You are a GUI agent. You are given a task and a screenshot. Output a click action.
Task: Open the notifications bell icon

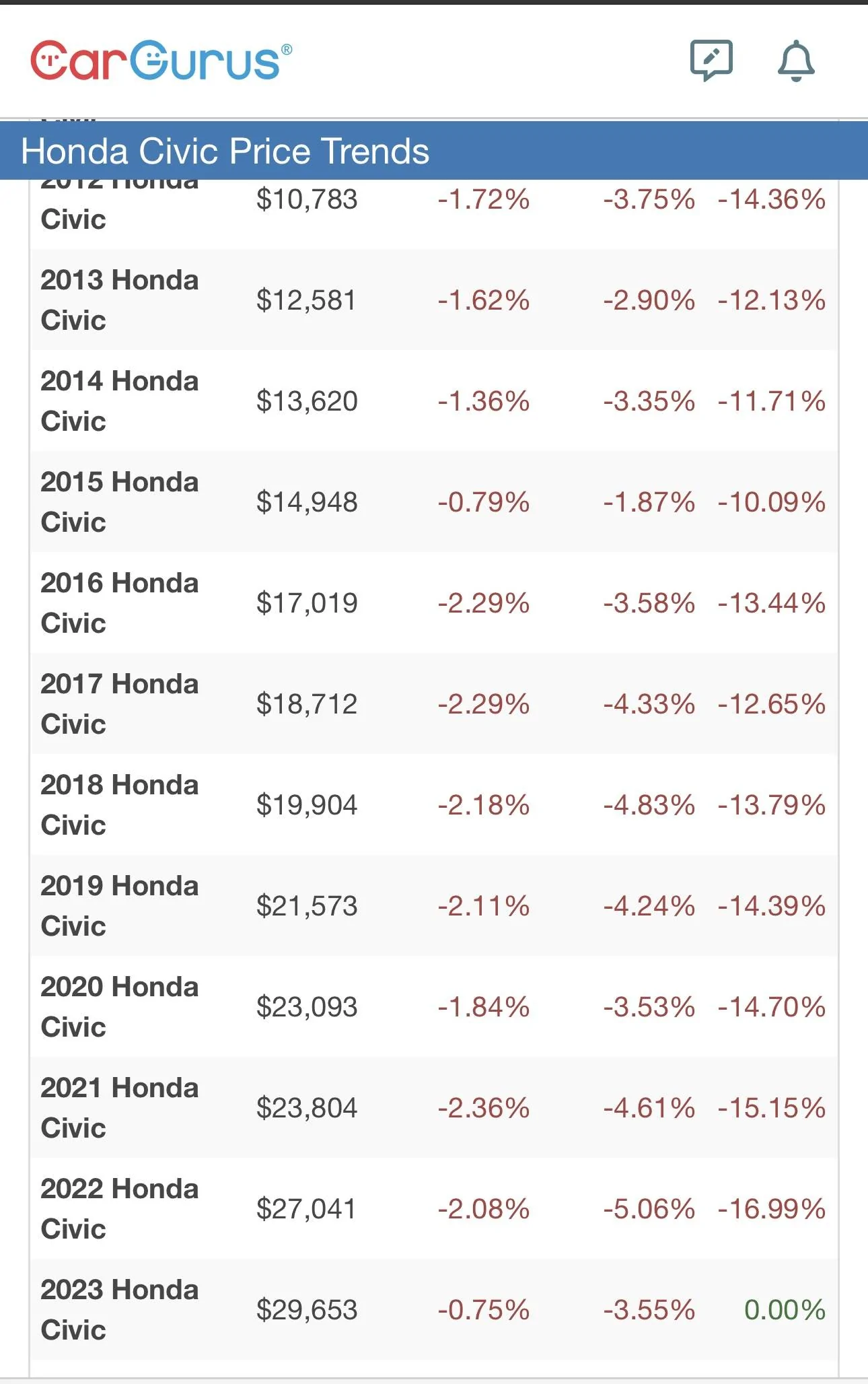(x=796, y=61)
